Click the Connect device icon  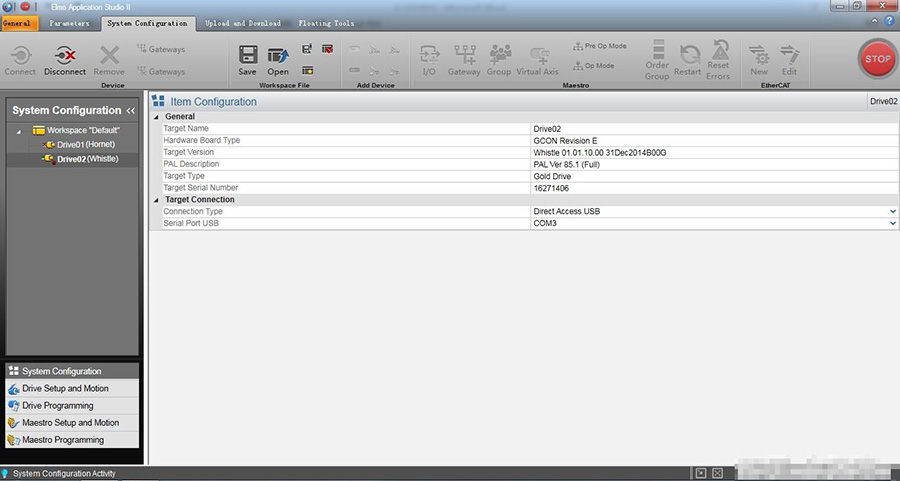(20, 58)
